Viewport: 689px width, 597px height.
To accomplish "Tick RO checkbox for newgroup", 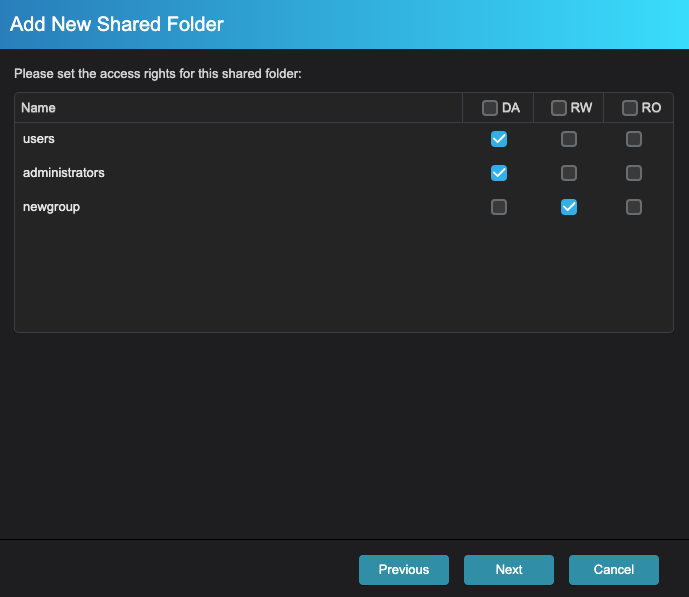I will coord(634,207).
